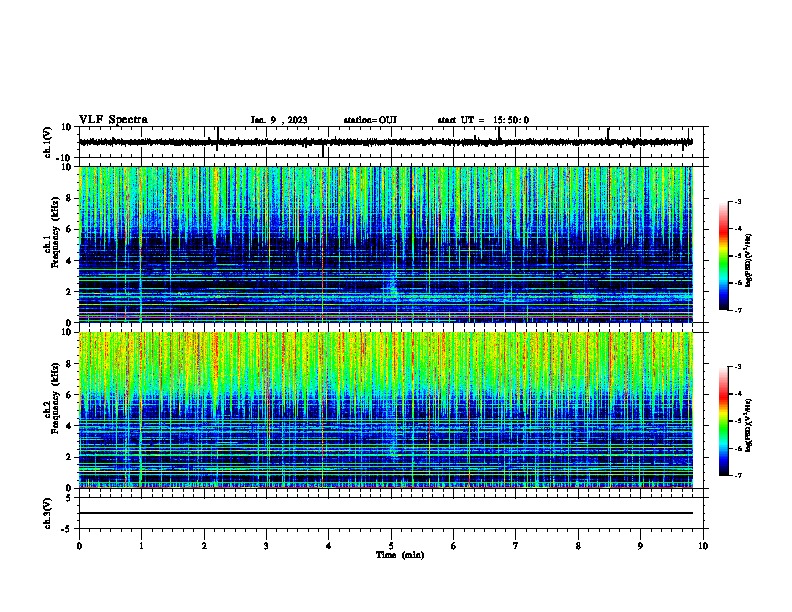Viewport: 792px width, 612px height.
Task: Click the ch.1 "Frequency (kHz)" axis label
Action: point(55,233)
